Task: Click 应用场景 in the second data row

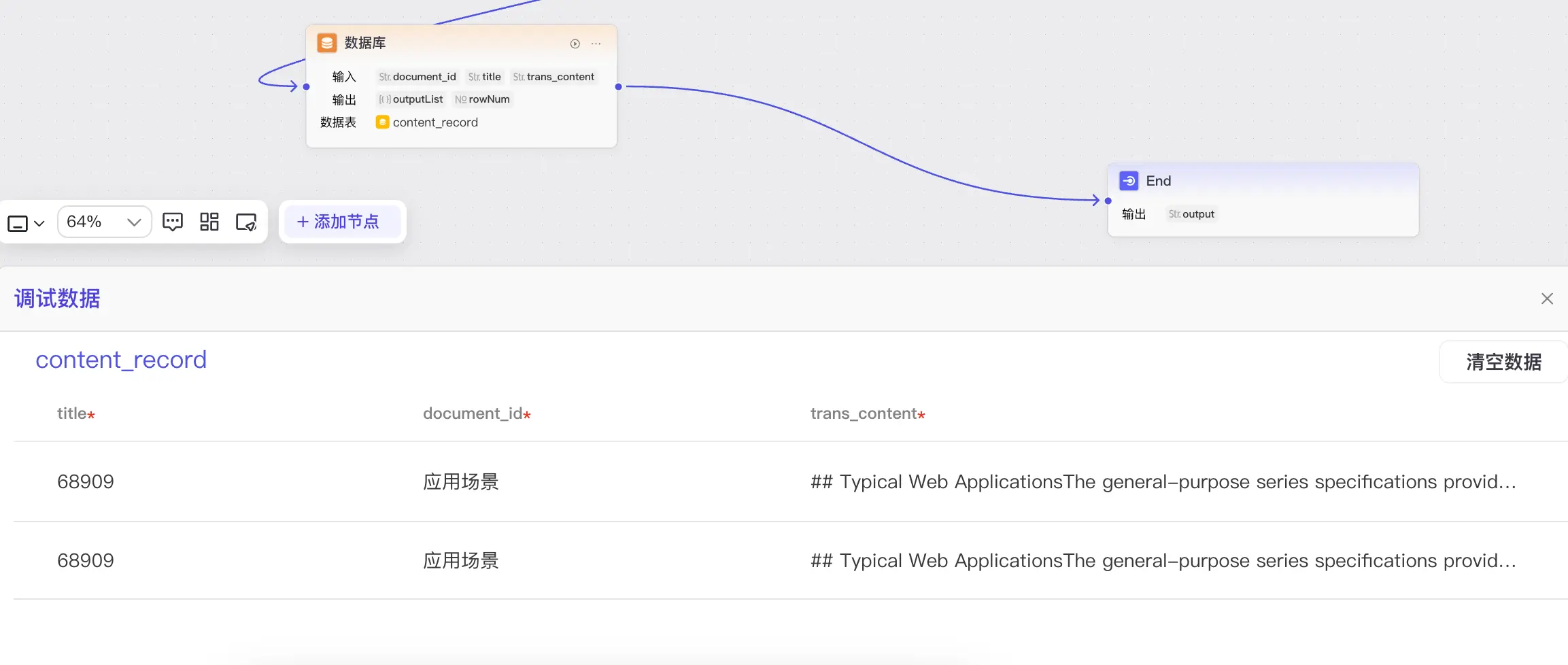Action: 461,560
